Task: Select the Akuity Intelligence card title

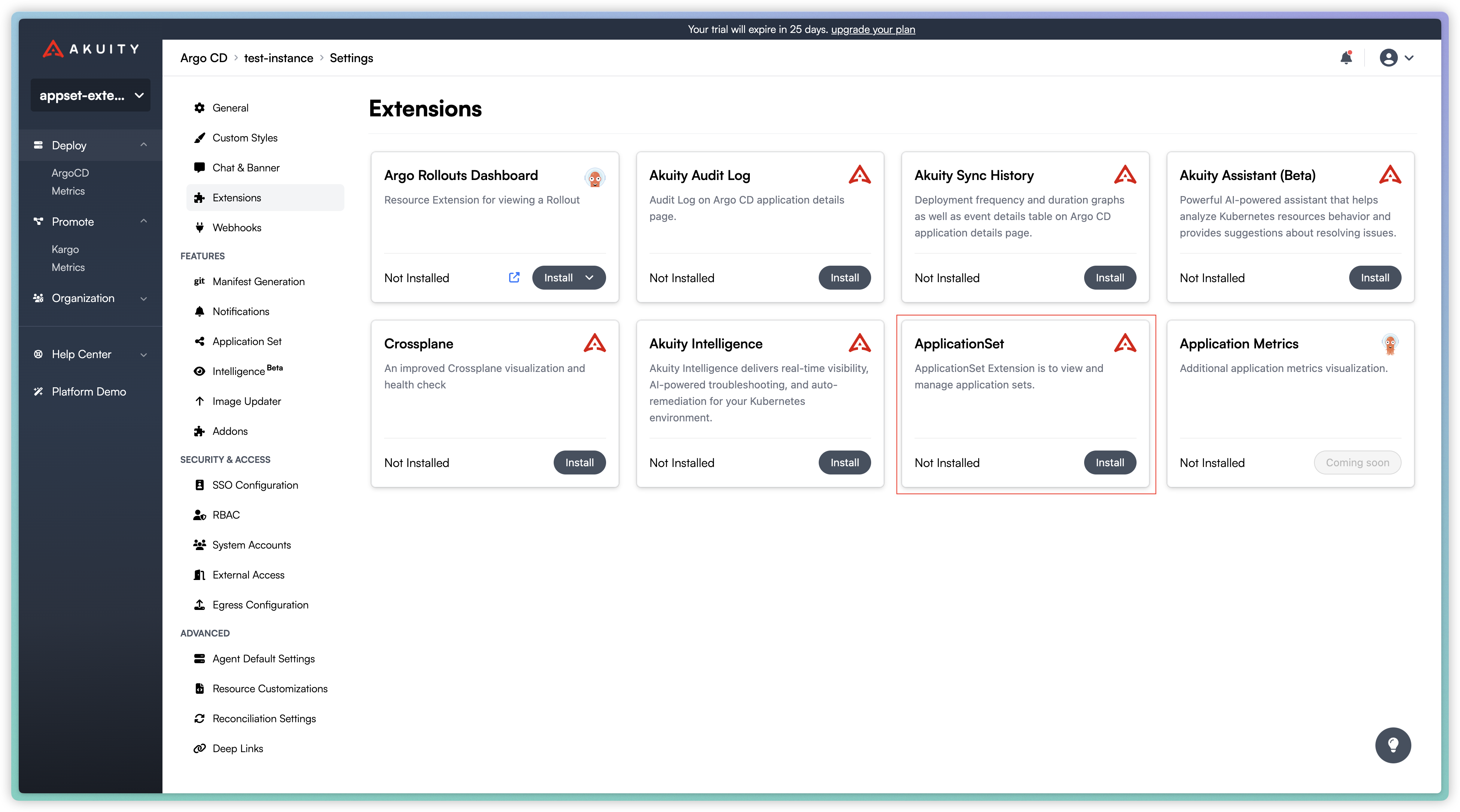Action: 706,344
